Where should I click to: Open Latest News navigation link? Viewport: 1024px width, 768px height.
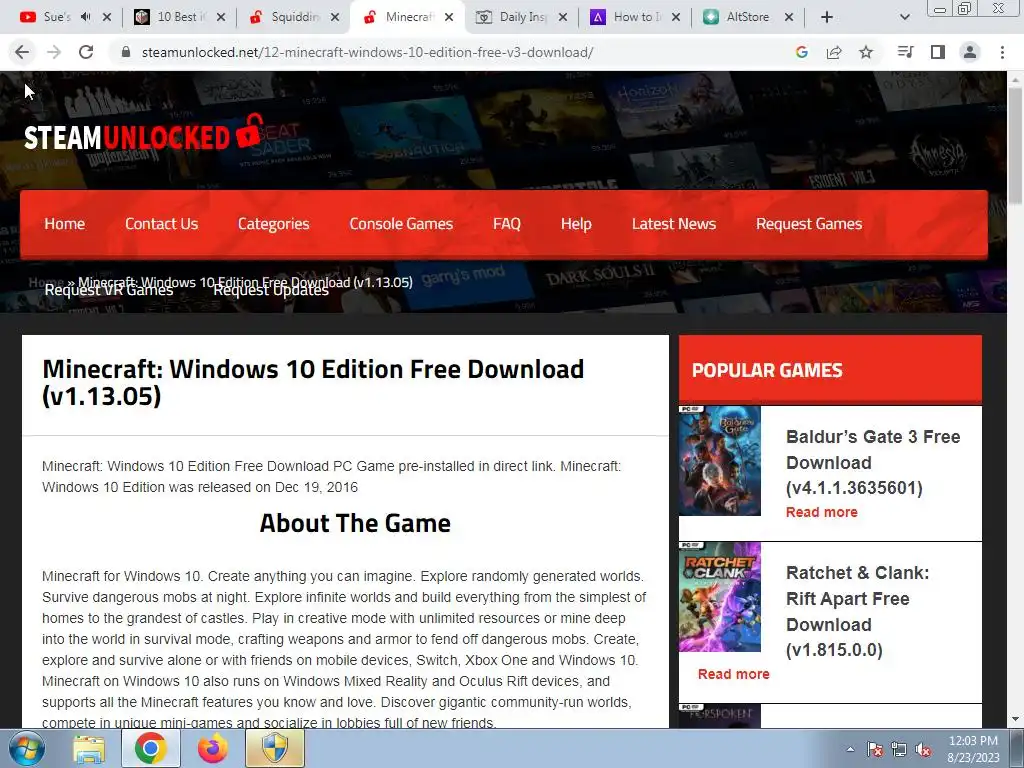pos(674,224)
